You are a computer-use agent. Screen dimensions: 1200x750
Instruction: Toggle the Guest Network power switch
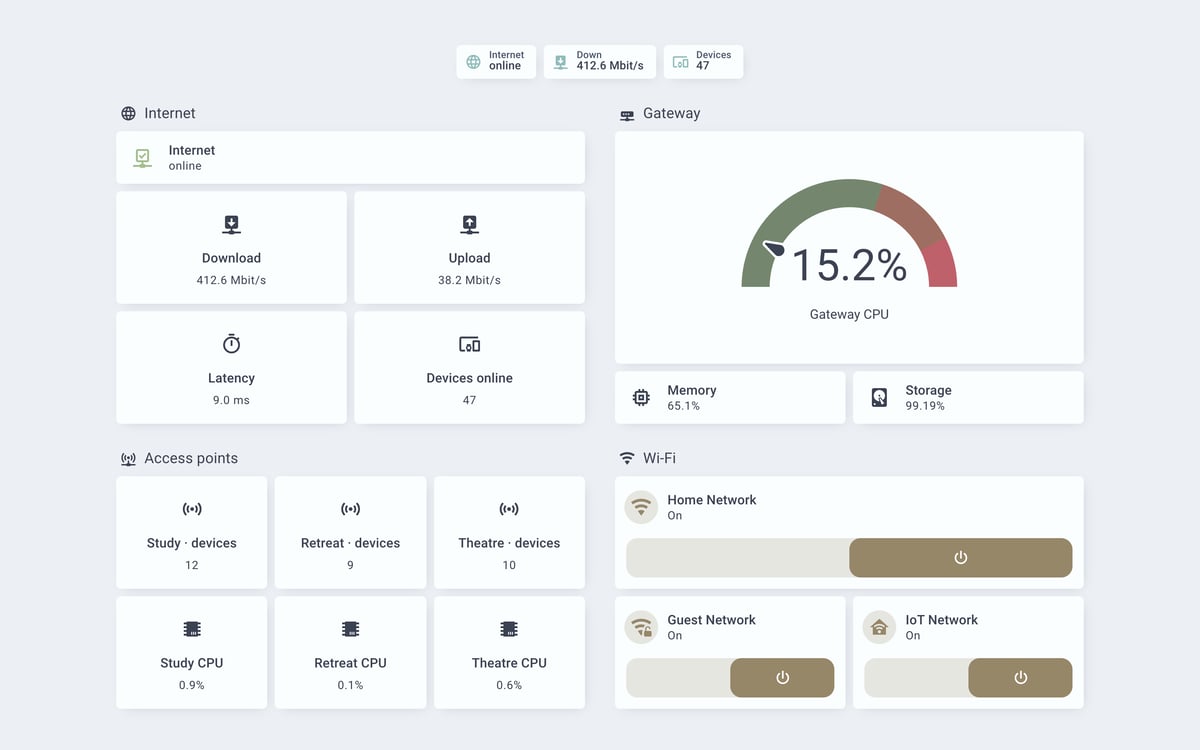730,678
